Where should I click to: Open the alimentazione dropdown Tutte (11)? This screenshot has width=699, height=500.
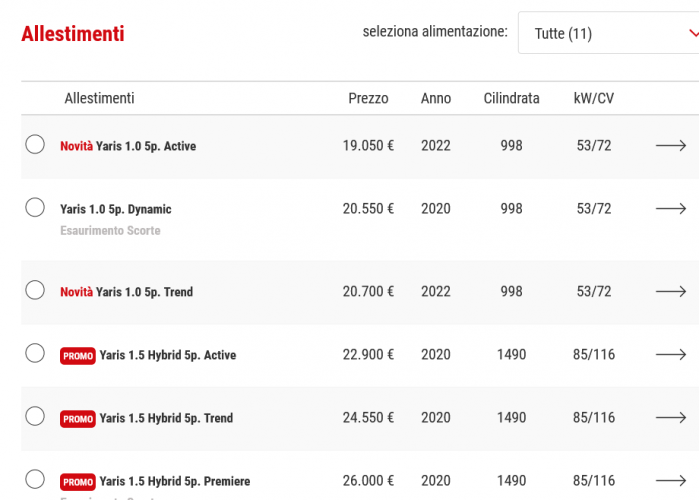pyautogui.click(x=600, y=34)
